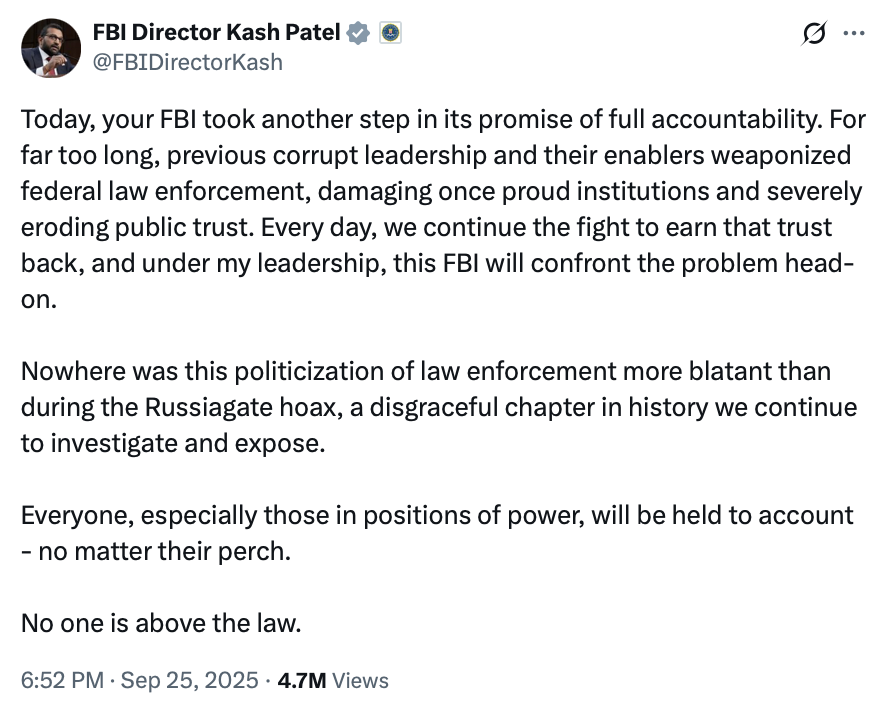Screen dimensions: 890x708
Task: Open the Grok explain-post icon
Action: pos(815,34)
